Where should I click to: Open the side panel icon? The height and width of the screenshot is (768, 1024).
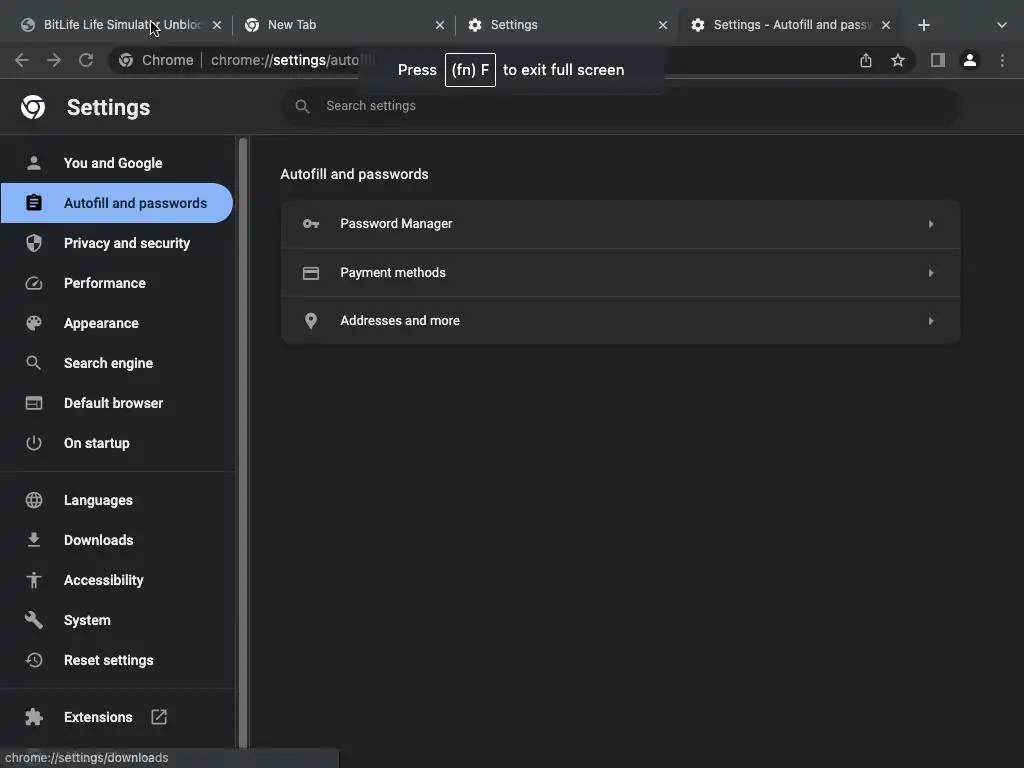tap(937, 60)
